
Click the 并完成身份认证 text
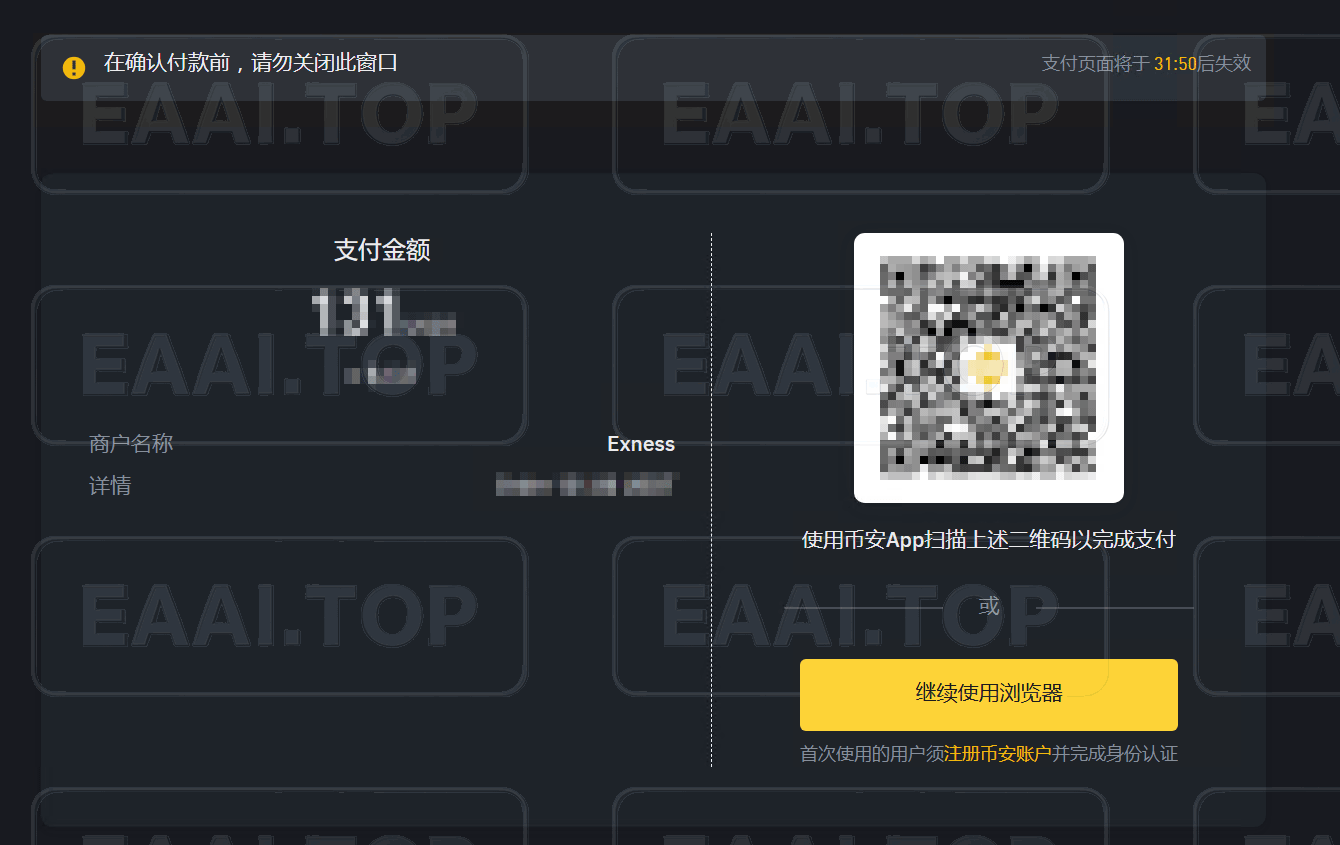click(1115, 754)
